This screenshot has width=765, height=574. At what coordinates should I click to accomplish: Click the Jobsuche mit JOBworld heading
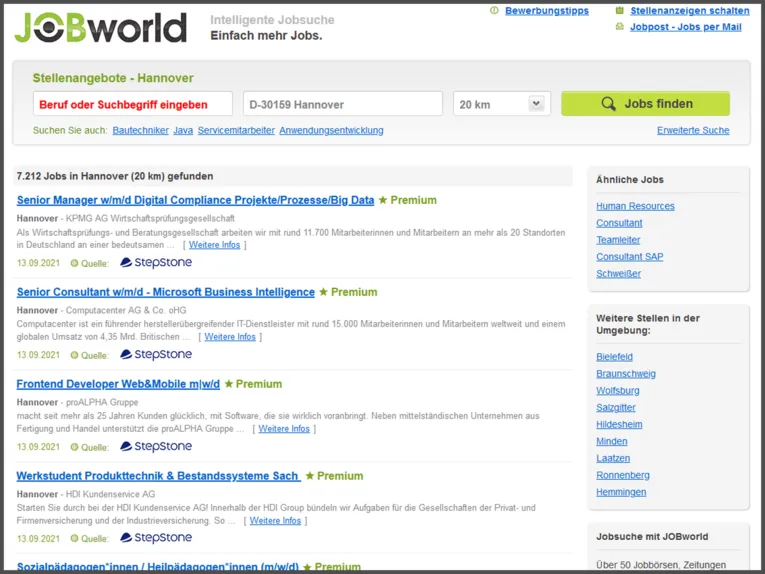(x=652, y=536)
